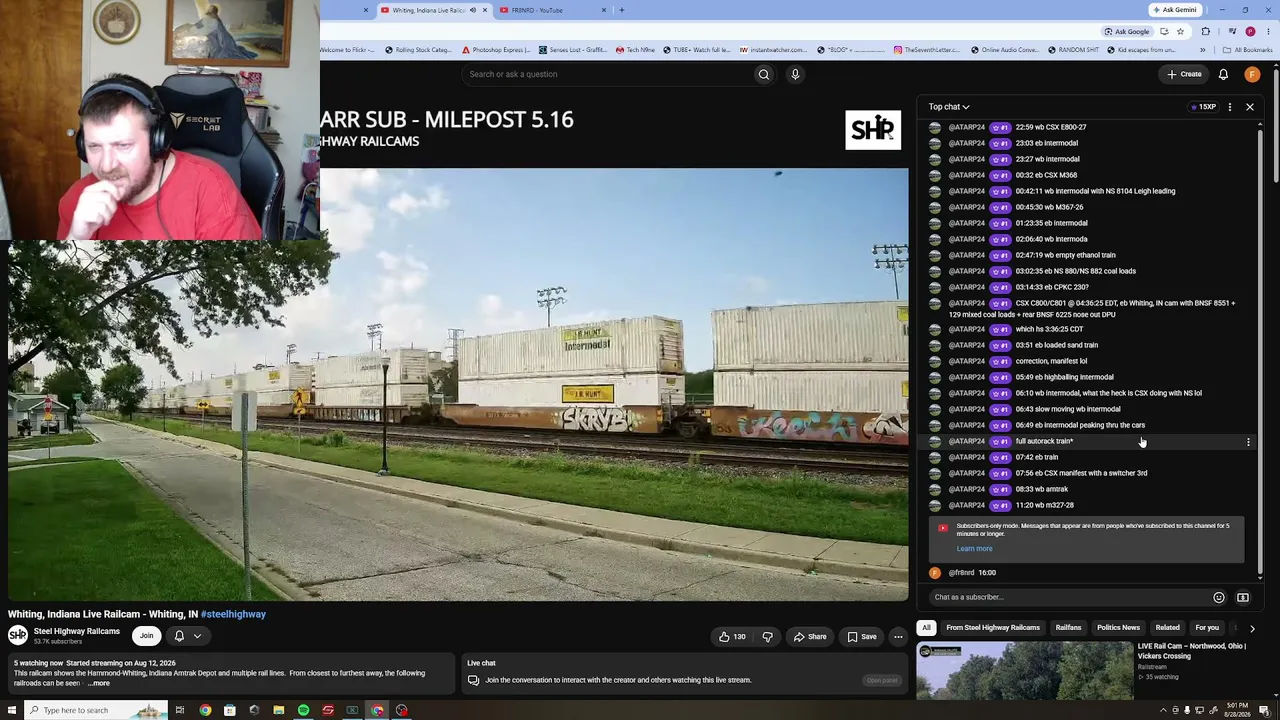Click the Open panel button for live chat

(882, 681)
